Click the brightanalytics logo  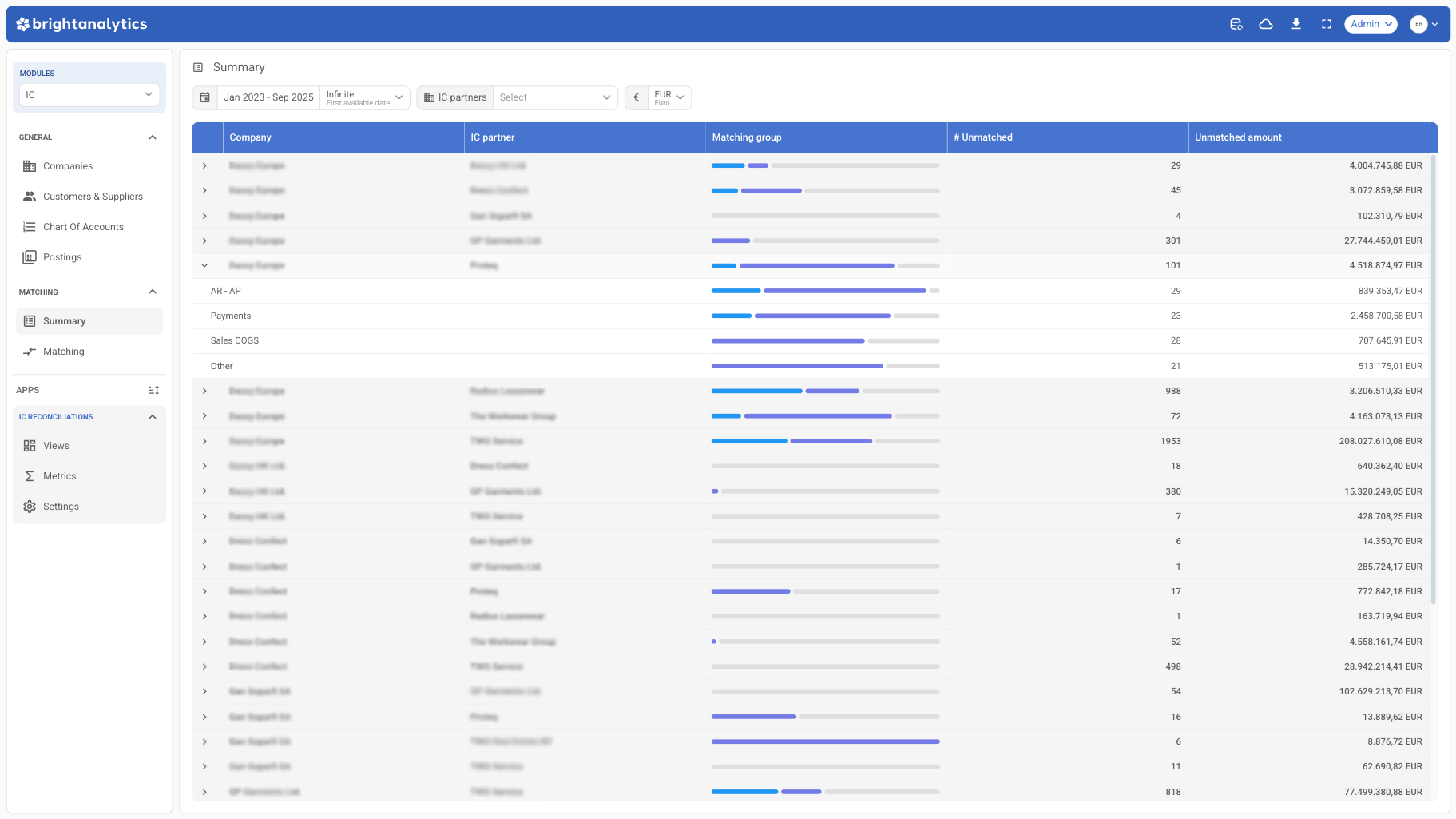coord(81,24)
